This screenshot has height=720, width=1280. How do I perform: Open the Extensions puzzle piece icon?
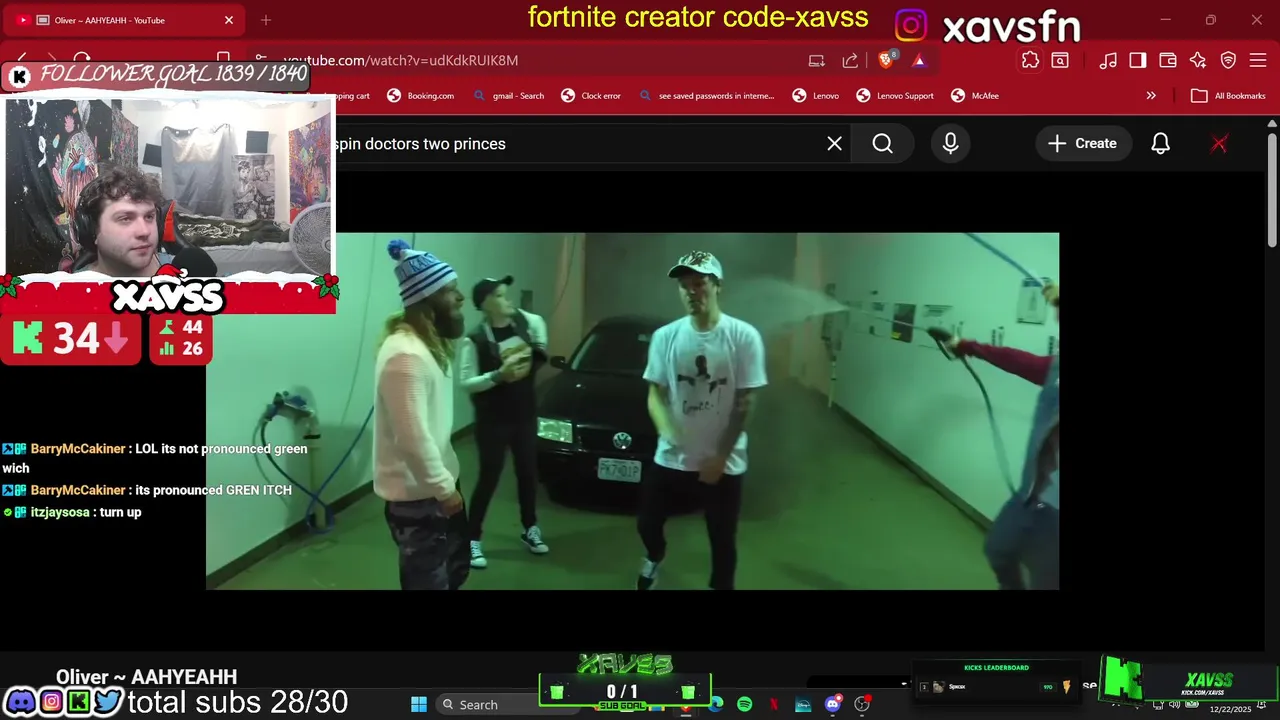1030,60
